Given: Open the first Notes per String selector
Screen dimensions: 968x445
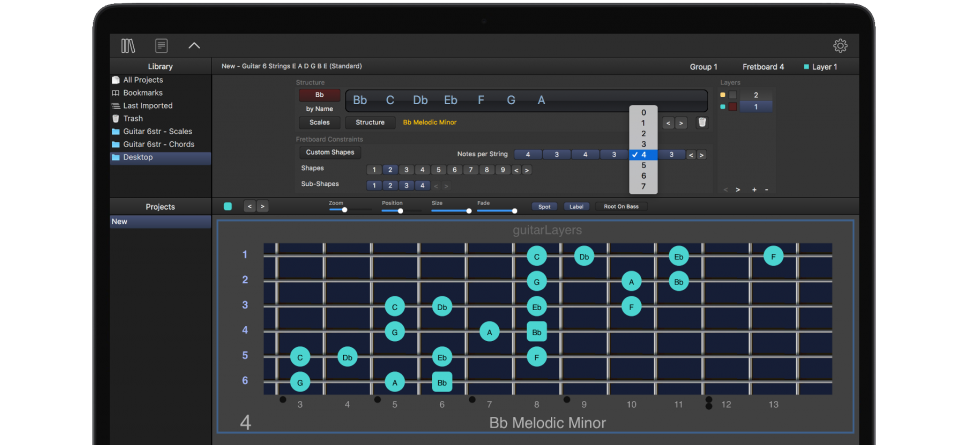Looking at the screenshot, I should 528,154.
